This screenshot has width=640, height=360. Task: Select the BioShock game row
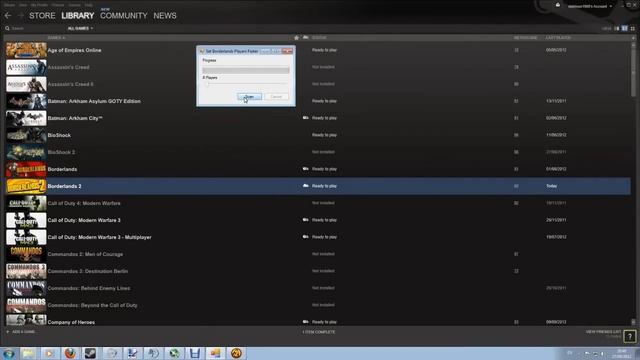coord(317,135)
